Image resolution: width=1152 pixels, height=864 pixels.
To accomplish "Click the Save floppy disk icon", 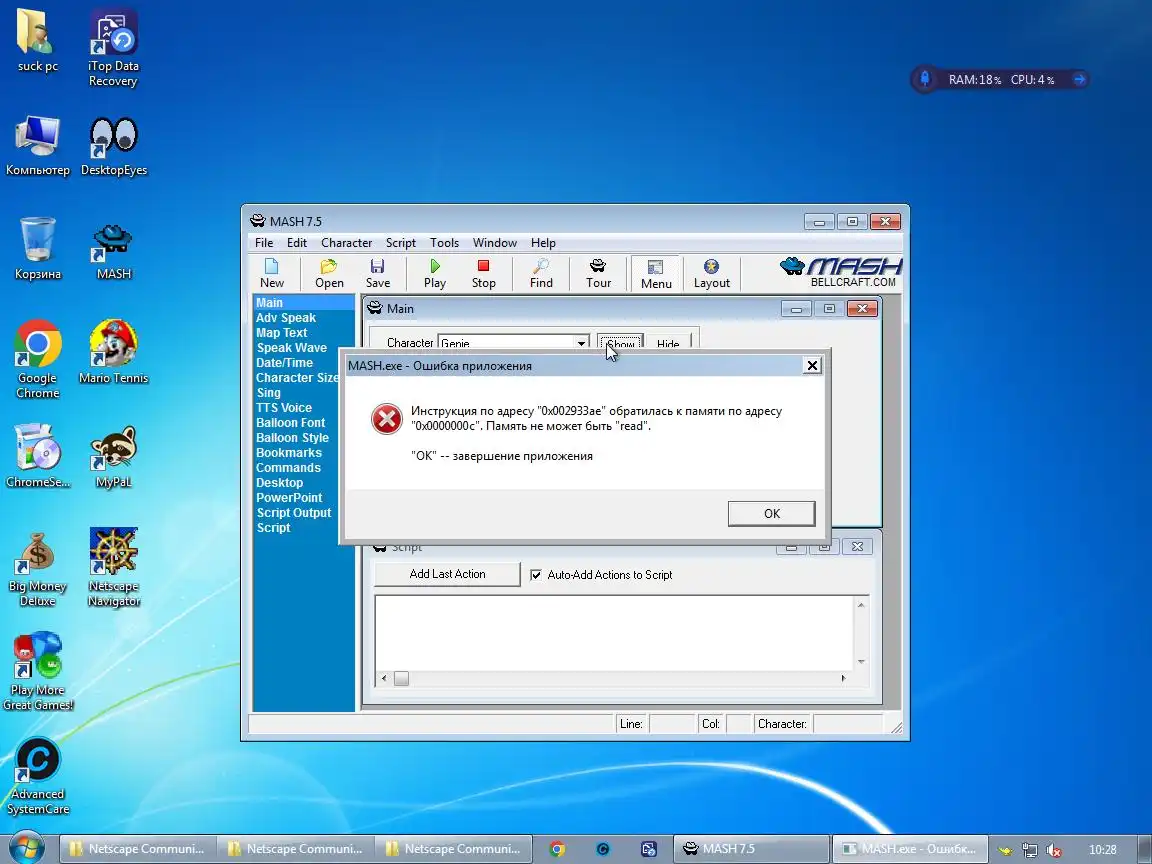I will (378, 273).
